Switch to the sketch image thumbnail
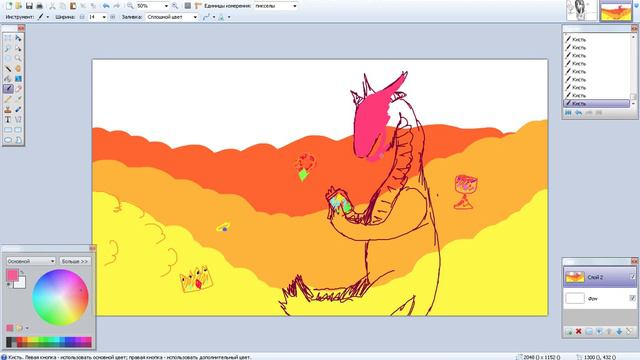The image size is (640, 360). pos(581,10)
